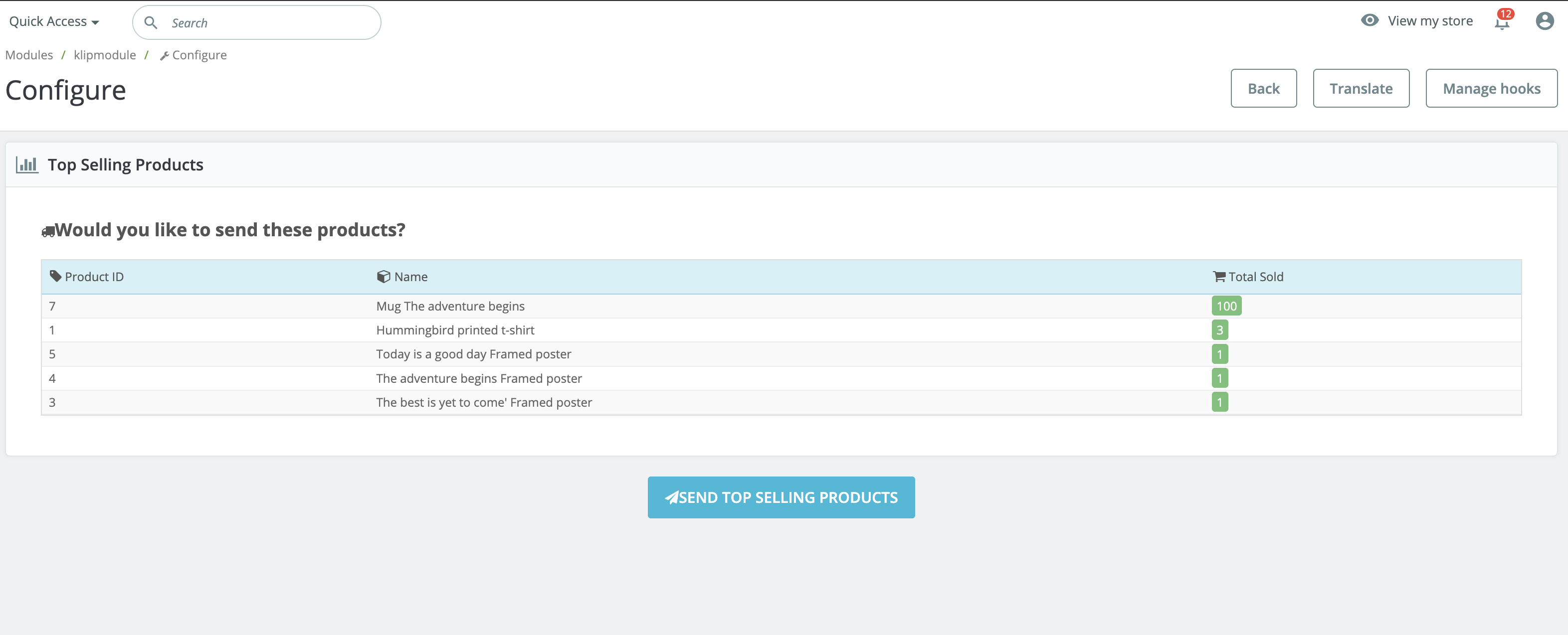
Task: Click the Back button
Action: (1263, 89)
